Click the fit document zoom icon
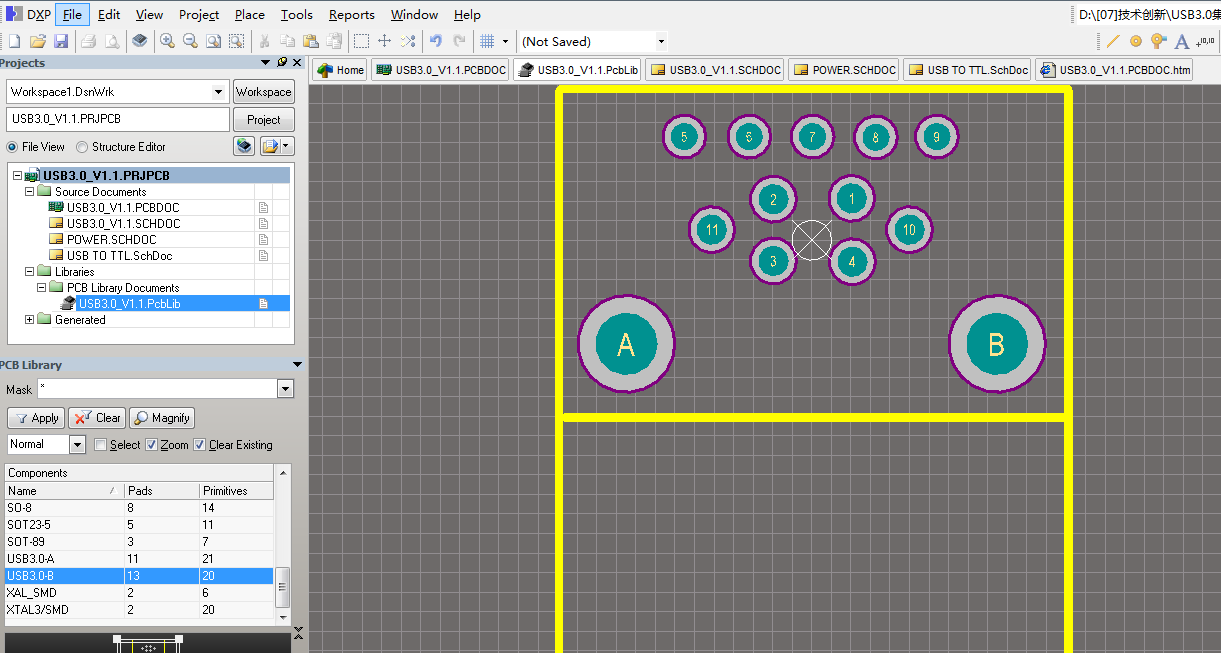1221x653 pixels. coord(213,41)
